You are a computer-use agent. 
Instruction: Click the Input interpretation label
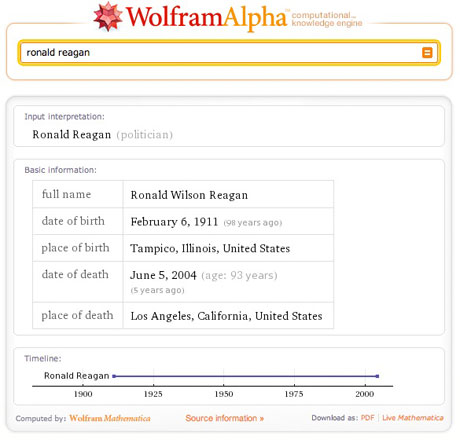[x=64, y=117]
